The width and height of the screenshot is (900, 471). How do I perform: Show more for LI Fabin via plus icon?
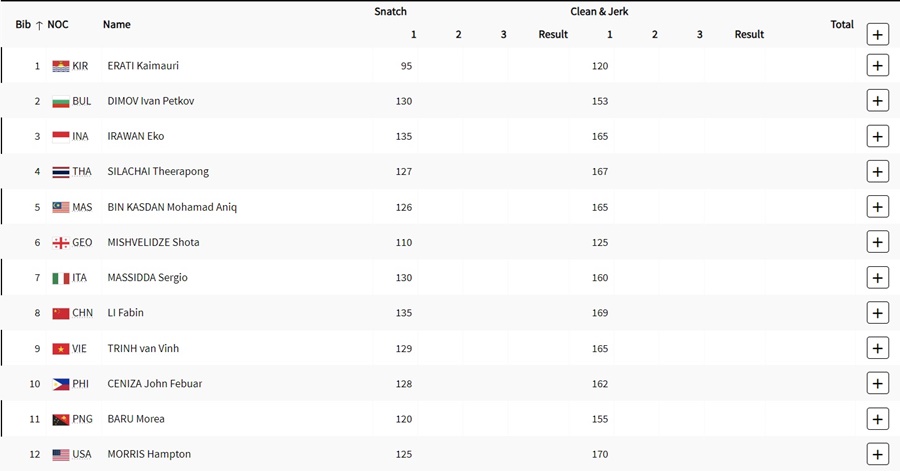tap(877, 313)
